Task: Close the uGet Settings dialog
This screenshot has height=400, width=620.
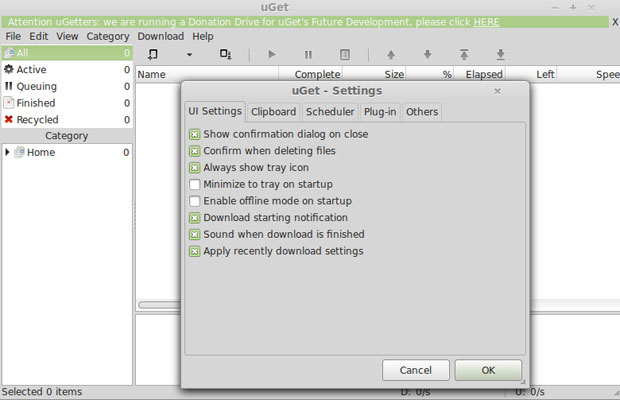Action: [497, 91]
